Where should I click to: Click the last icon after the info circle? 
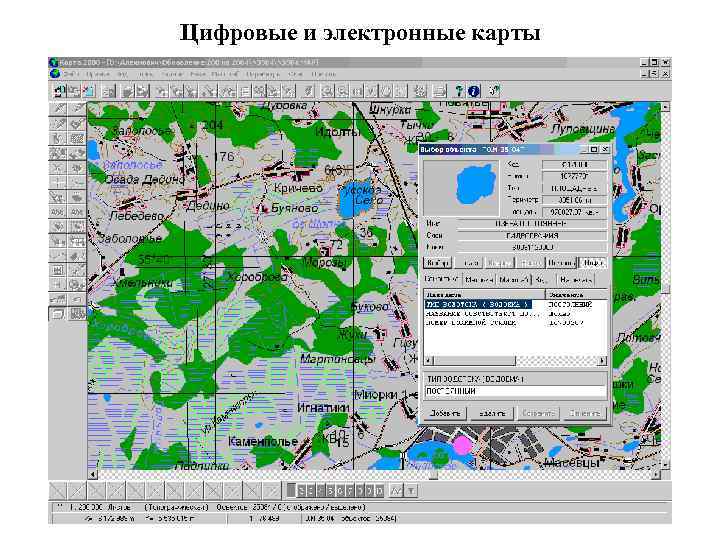coord(495,90)
